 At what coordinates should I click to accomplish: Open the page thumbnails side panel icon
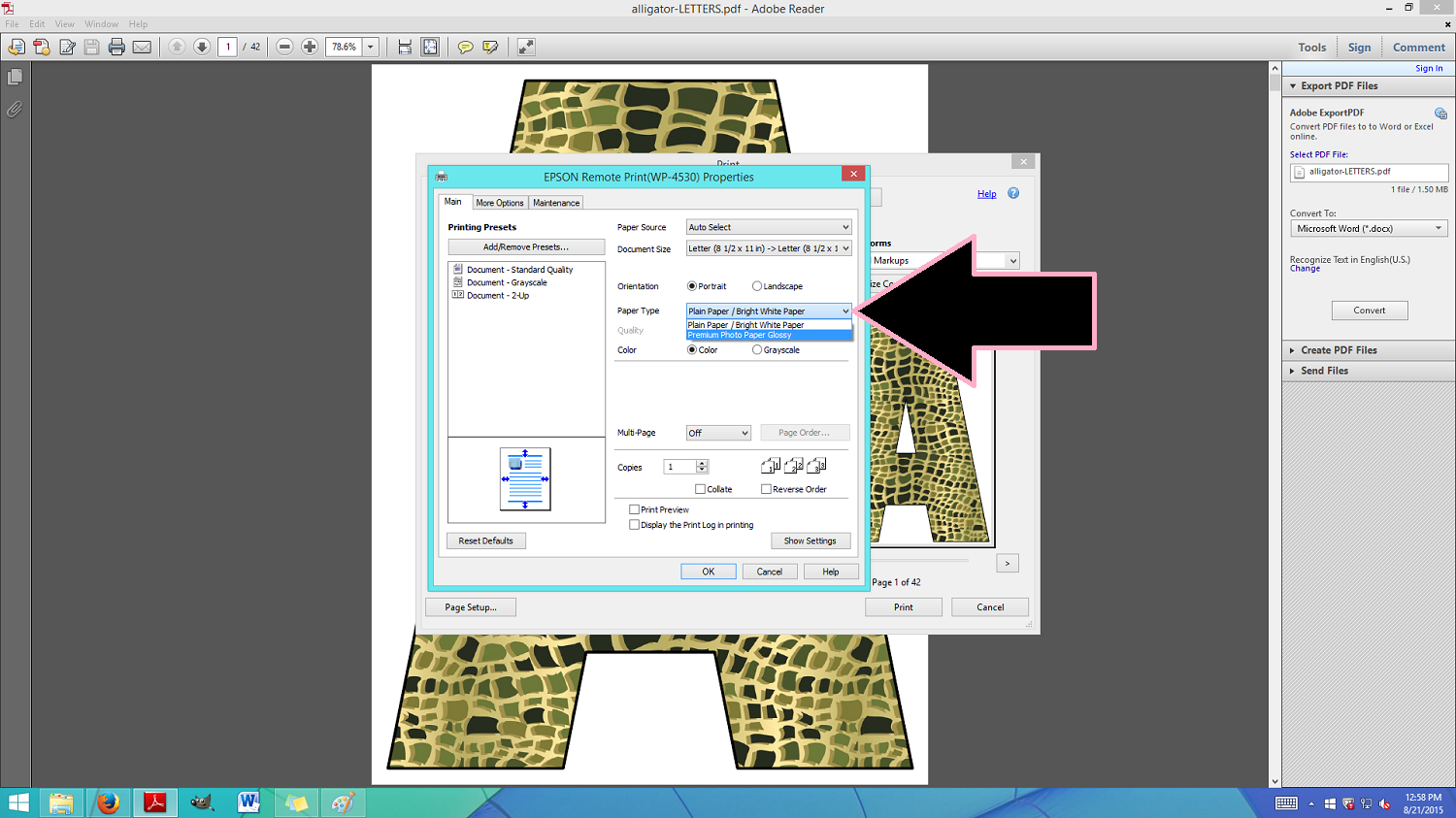15,77
